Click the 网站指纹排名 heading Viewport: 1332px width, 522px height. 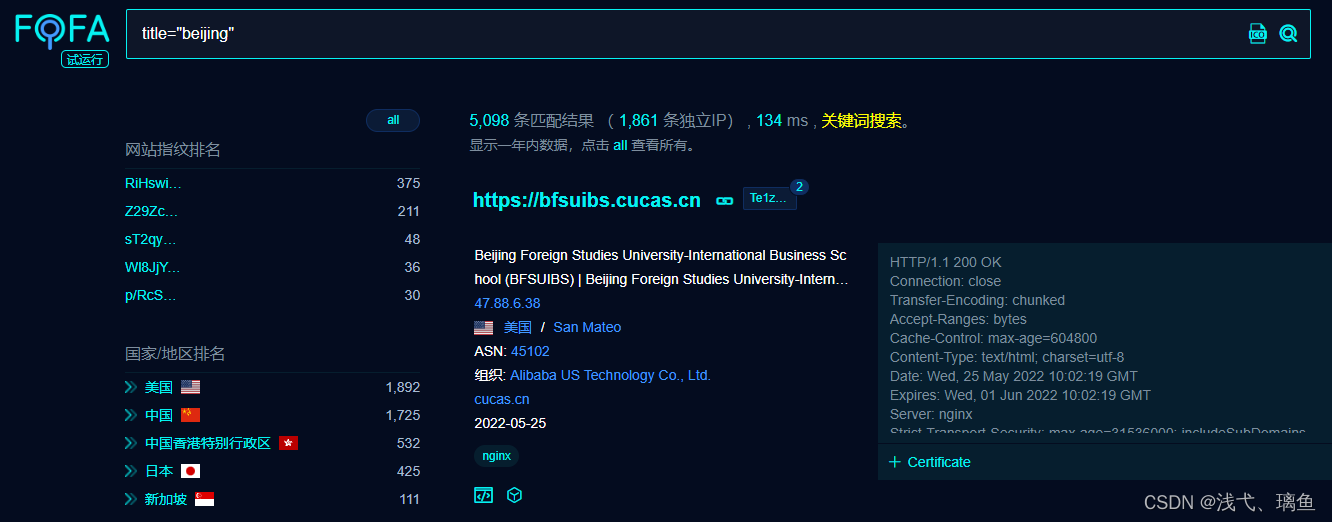click(x=173, y=150)
